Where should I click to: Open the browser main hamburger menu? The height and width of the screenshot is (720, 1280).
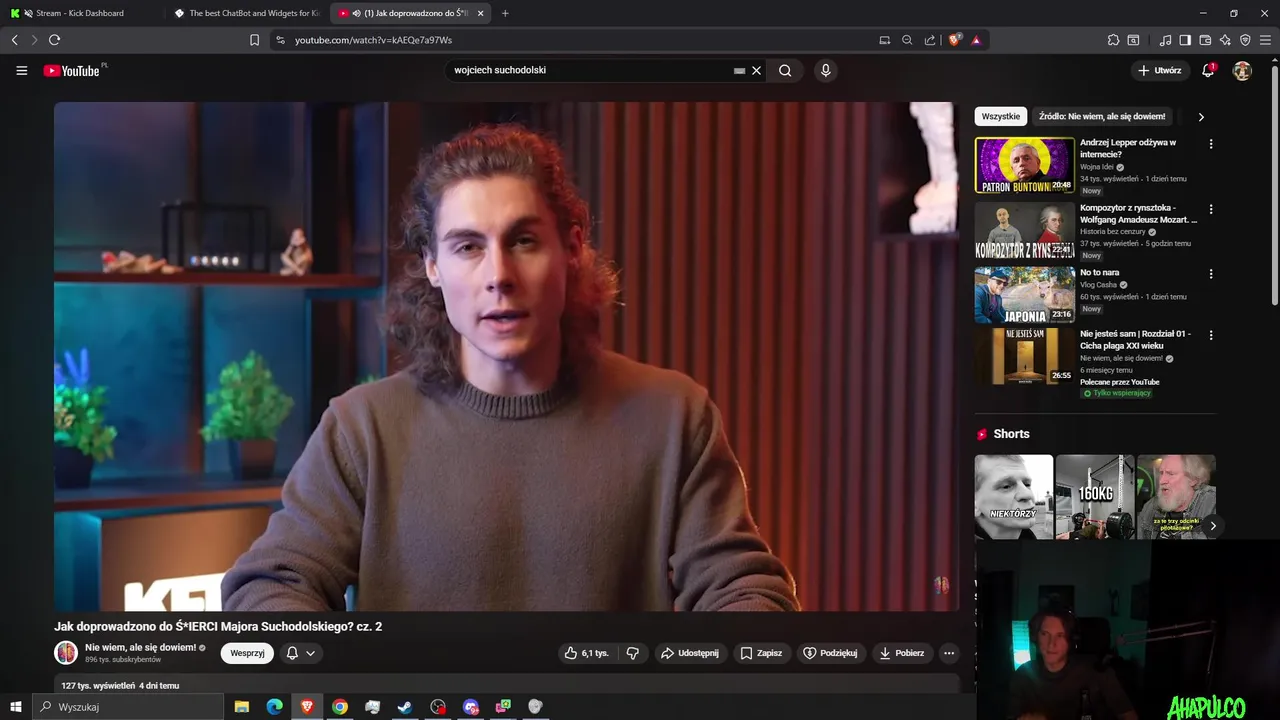(x=1266, y=40)
